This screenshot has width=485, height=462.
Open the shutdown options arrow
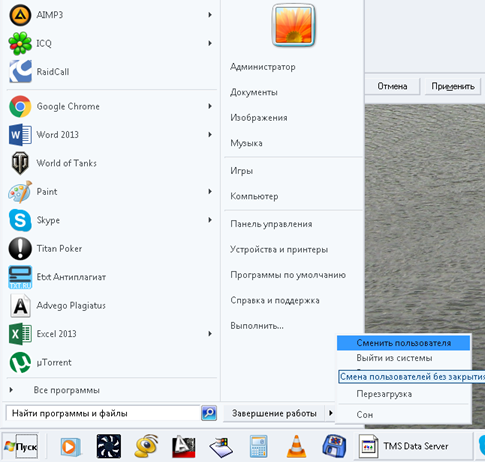pos(330,413)
